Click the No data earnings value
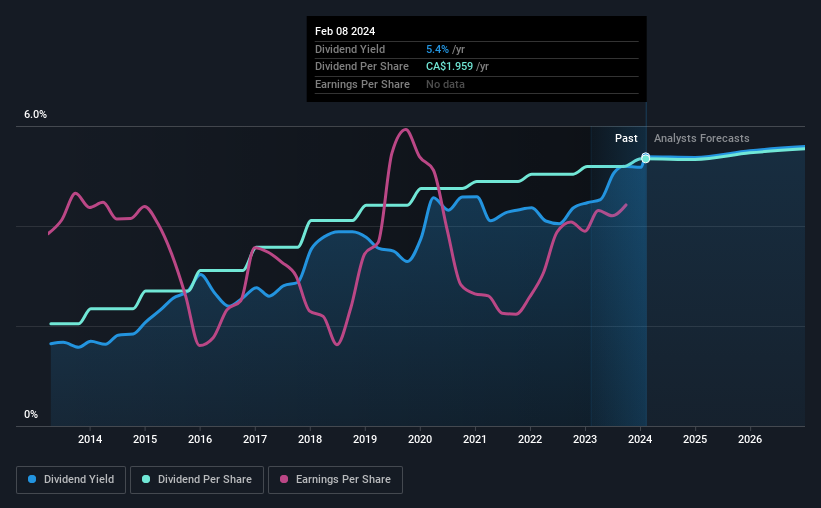 pyautogui.click(x=445, y=84)
